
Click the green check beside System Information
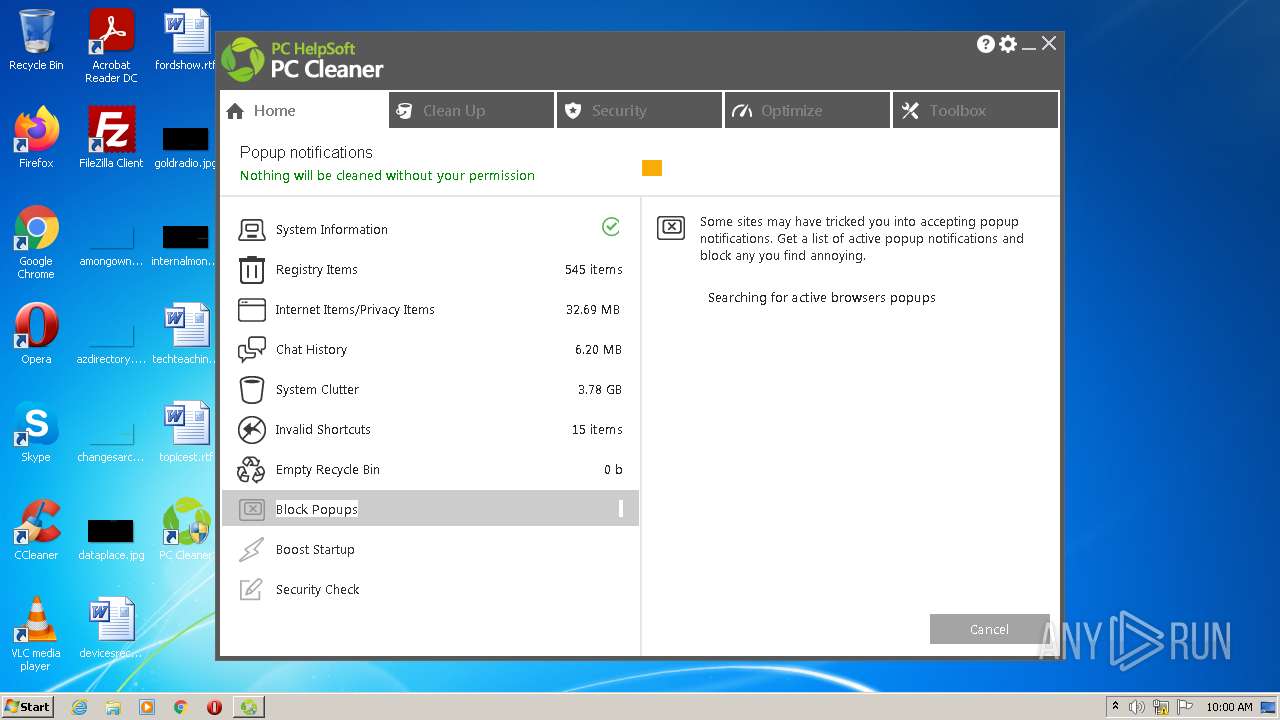click(x=611, y=227)
